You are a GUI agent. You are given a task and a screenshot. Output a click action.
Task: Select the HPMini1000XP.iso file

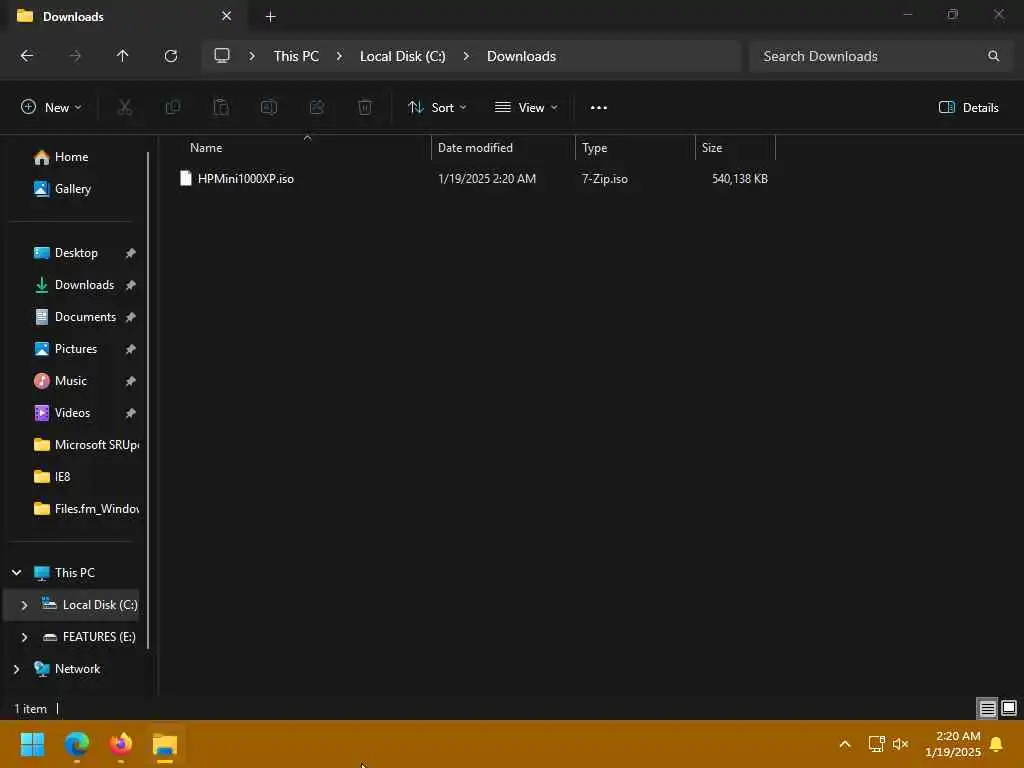(473, 178)
